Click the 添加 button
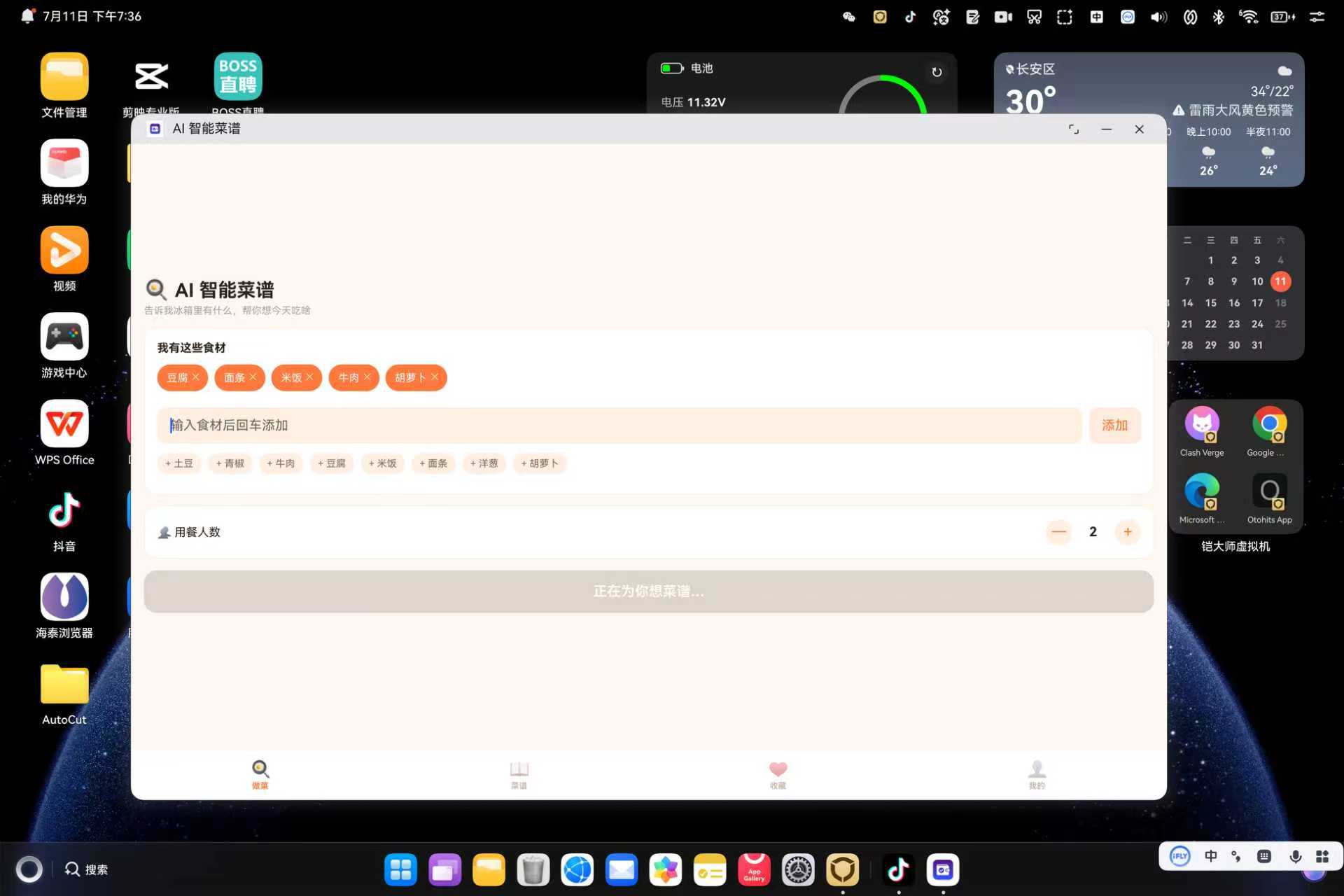Screen dimensions: 1344x896 (x=1114, y=425)
